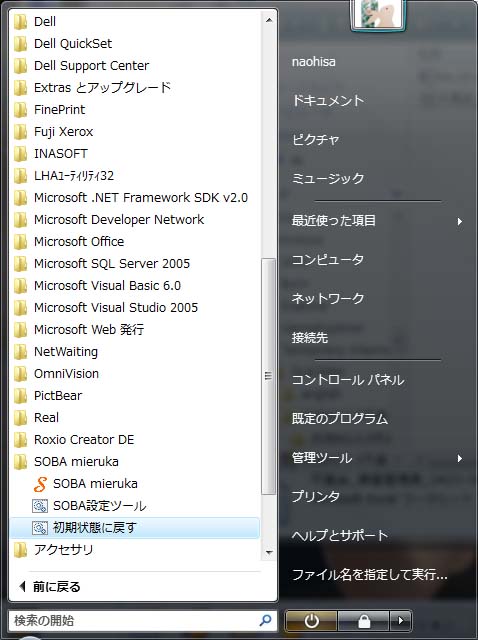Expand the 最近使った項目 submenu arrow

(x=460, y=221)
